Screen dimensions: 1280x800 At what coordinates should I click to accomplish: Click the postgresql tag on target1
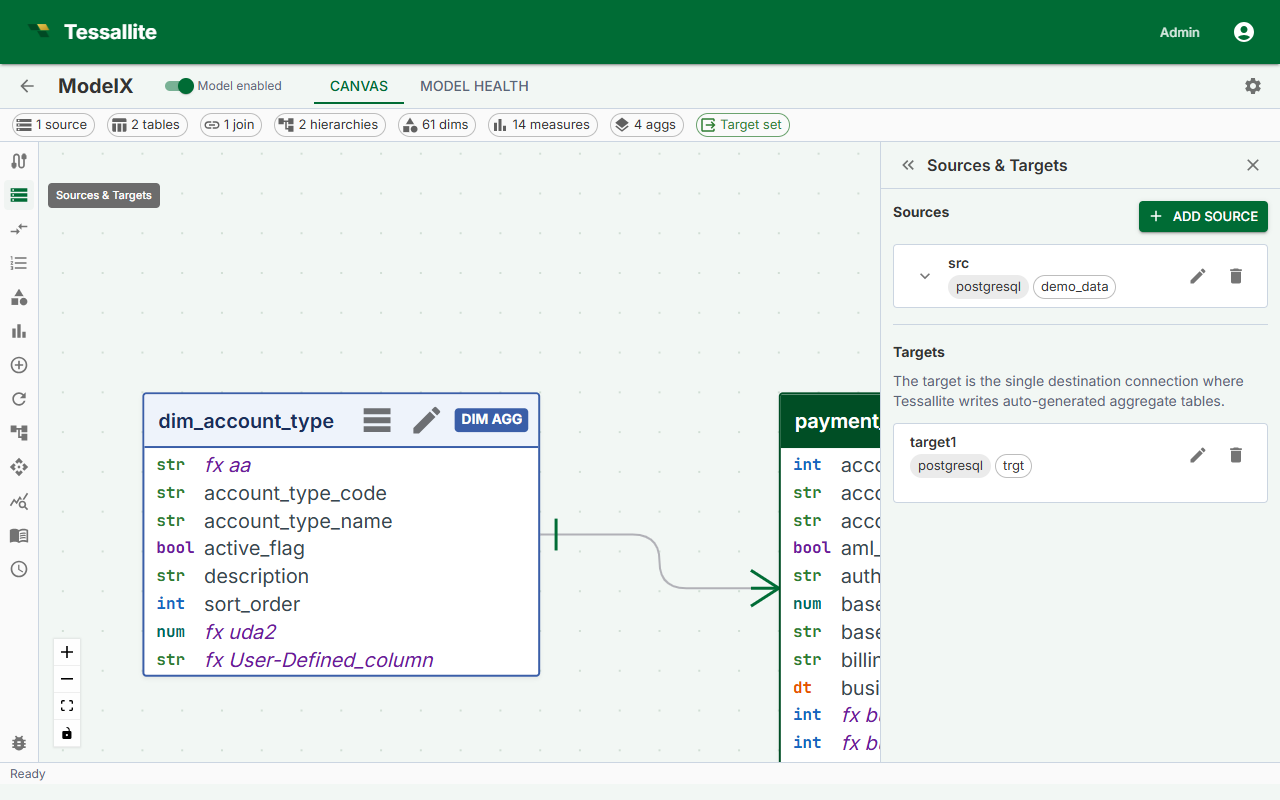[950, 466]
